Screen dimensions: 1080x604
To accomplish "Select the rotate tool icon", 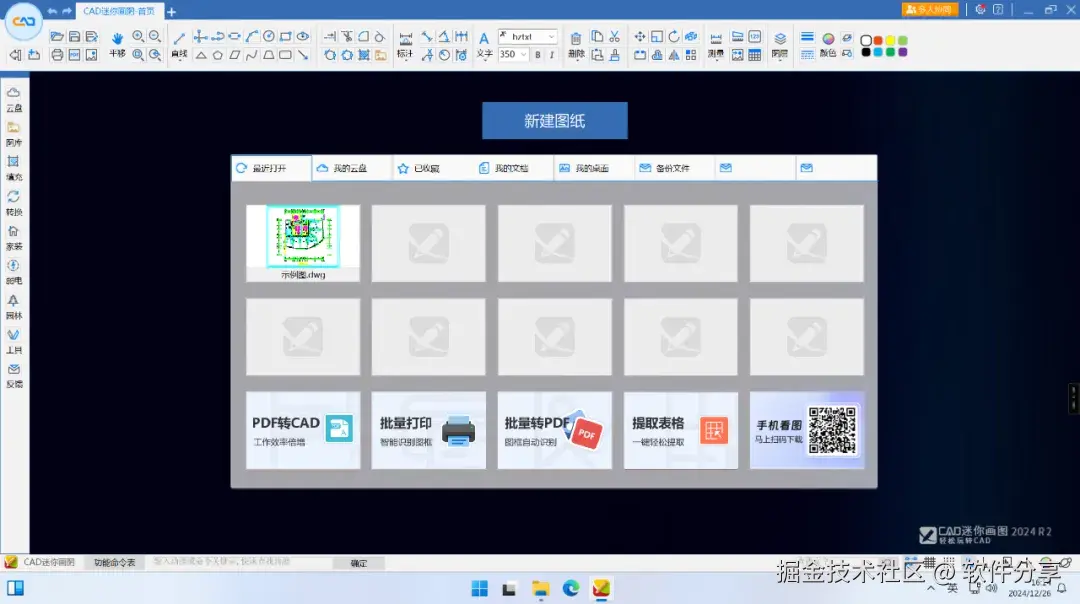I will 674,37.
